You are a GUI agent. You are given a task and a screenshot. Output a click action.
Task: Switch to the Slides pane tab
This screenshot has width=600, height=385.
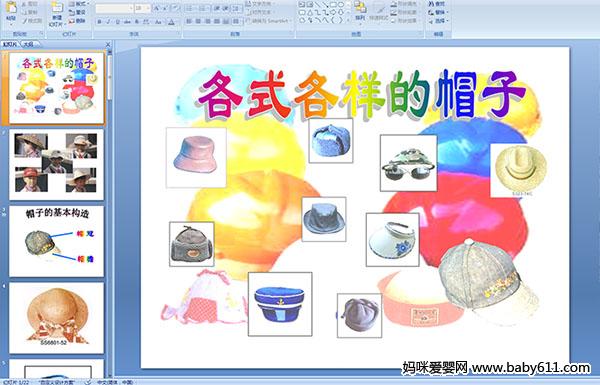point(10,44)
